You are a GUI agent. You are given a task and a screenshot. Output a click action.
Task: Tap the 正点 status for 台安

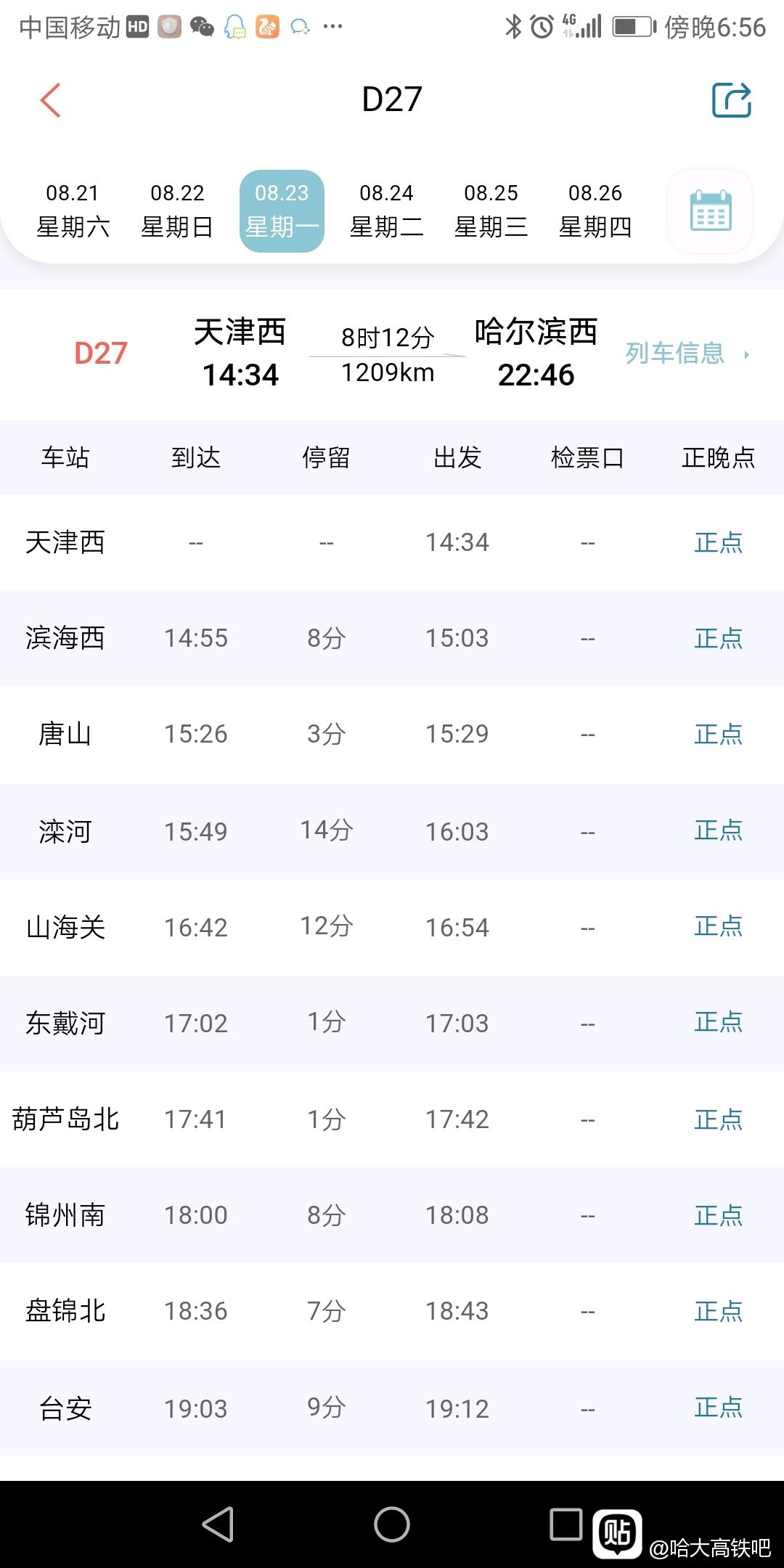[718, 1408]
